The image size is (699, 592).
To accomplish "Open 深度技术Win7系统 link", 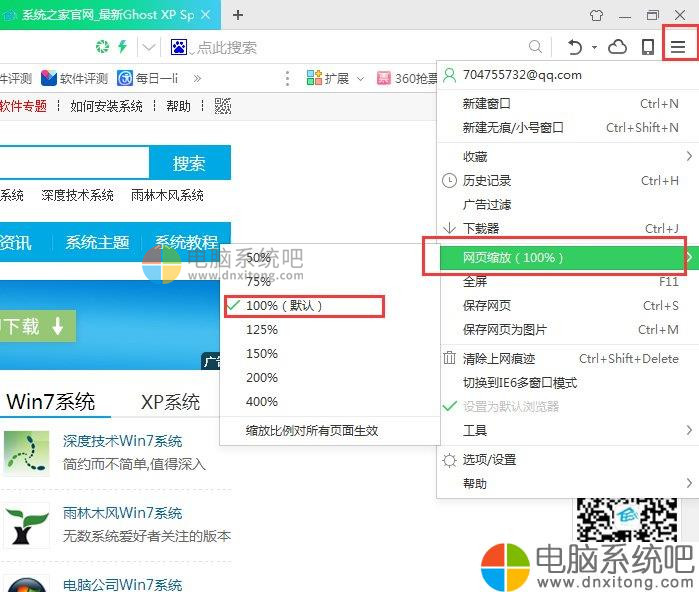I will pos(122,441).
